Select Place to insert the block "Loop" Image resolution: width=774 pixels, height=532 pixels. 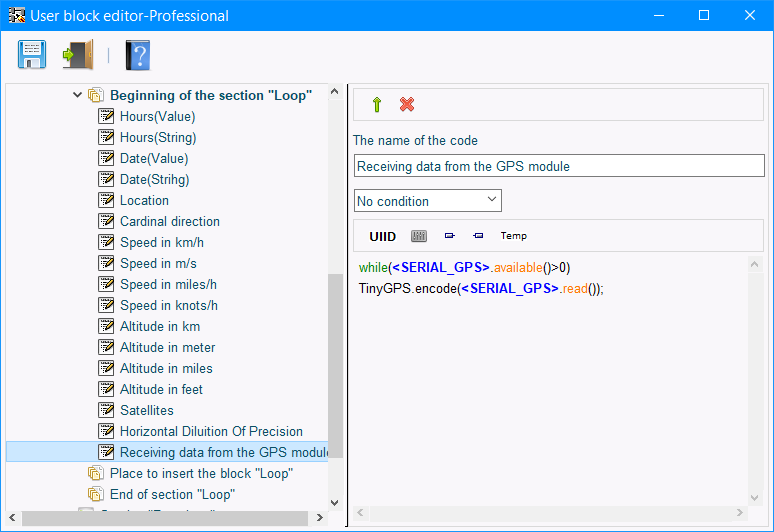pyautogui.click(x=201, y=473)
